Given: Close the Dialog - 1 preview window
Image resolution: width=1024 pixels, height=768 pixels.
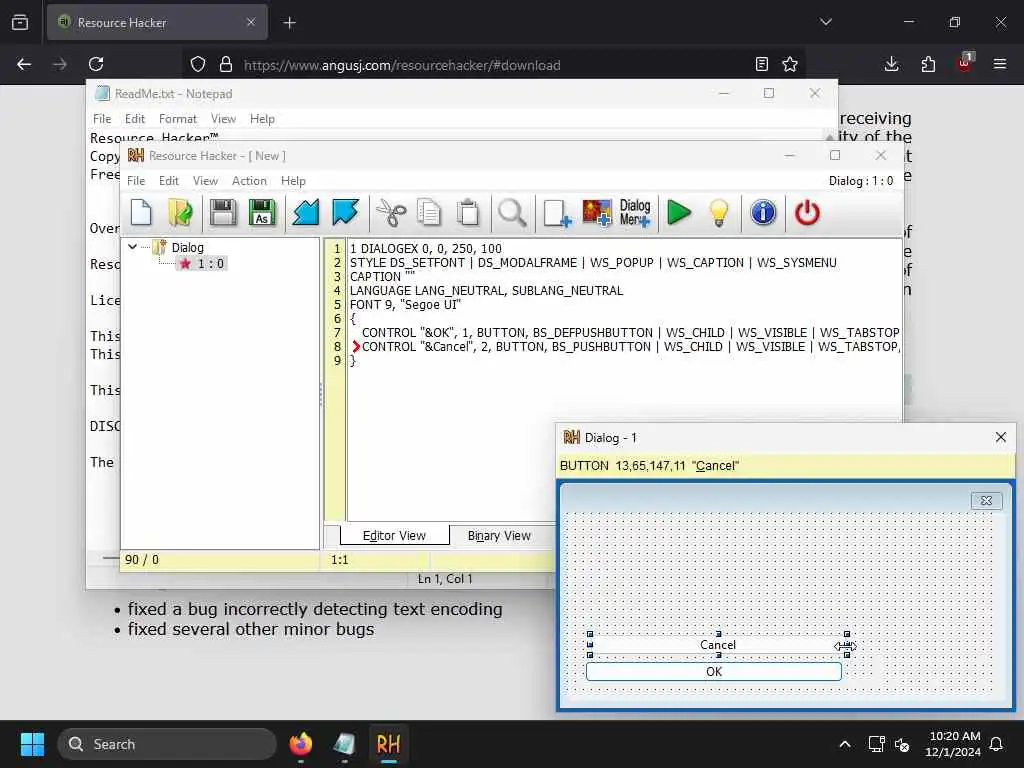Looking at the screenshot, I should click(1000, 437).
